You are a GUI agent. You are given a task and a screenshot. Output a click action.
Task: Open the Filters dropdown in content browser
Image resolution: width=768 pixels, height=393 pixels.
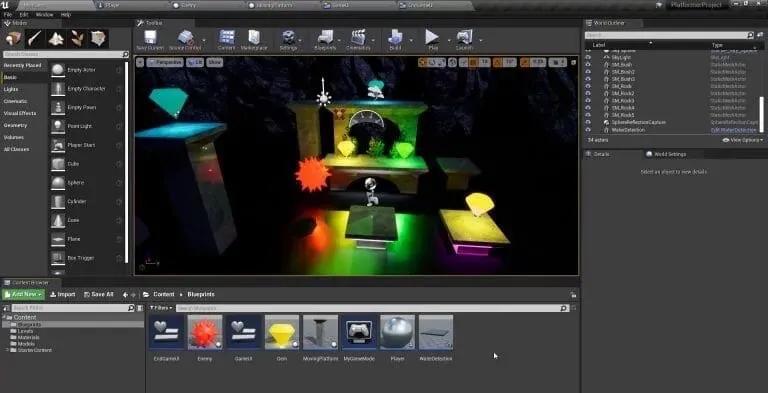pos(161,308)
